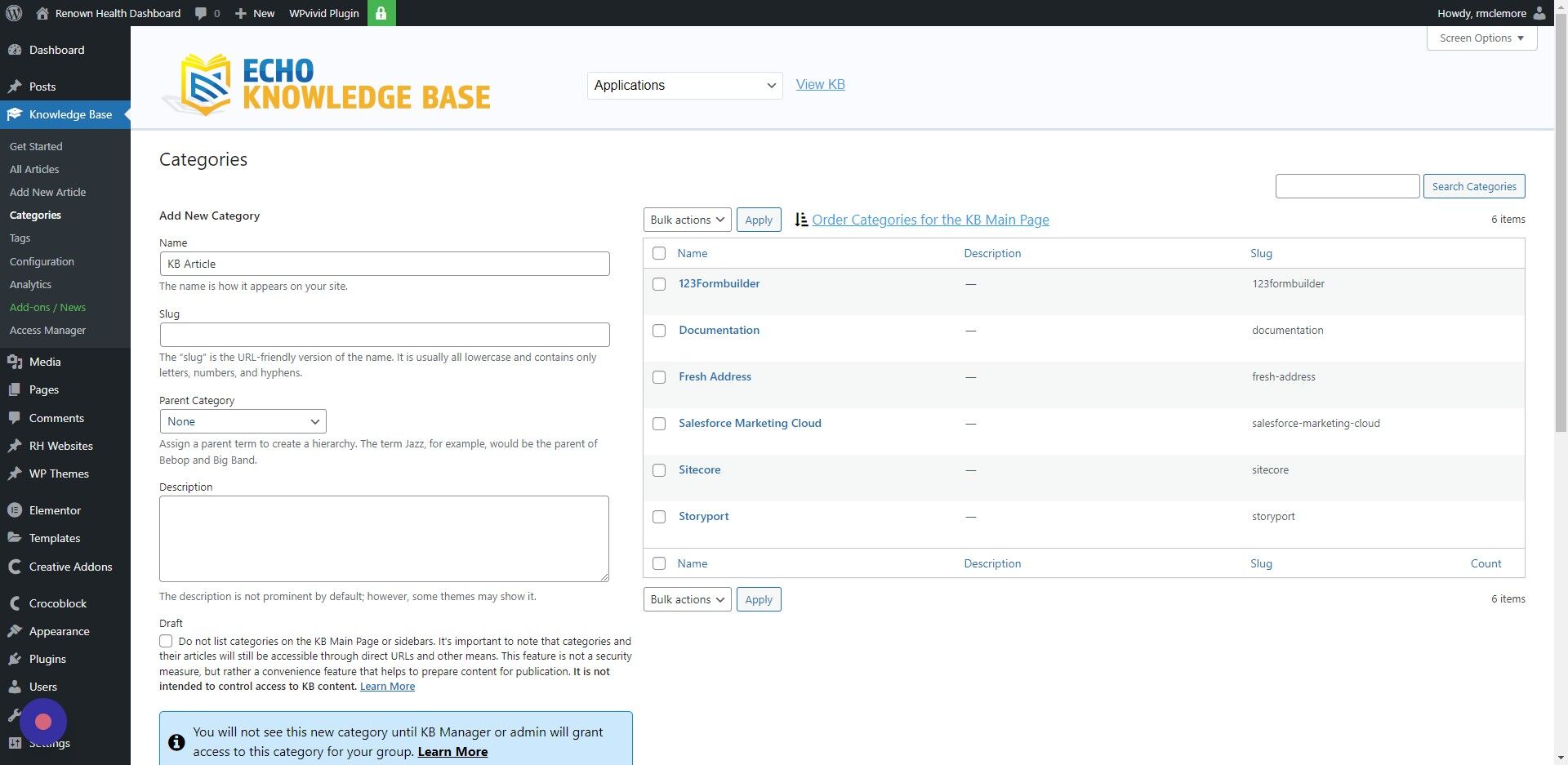The image size is (1568, 765).
Task: Click the Echo Knowledge Base logo
Action: click(x=327, y=84)
